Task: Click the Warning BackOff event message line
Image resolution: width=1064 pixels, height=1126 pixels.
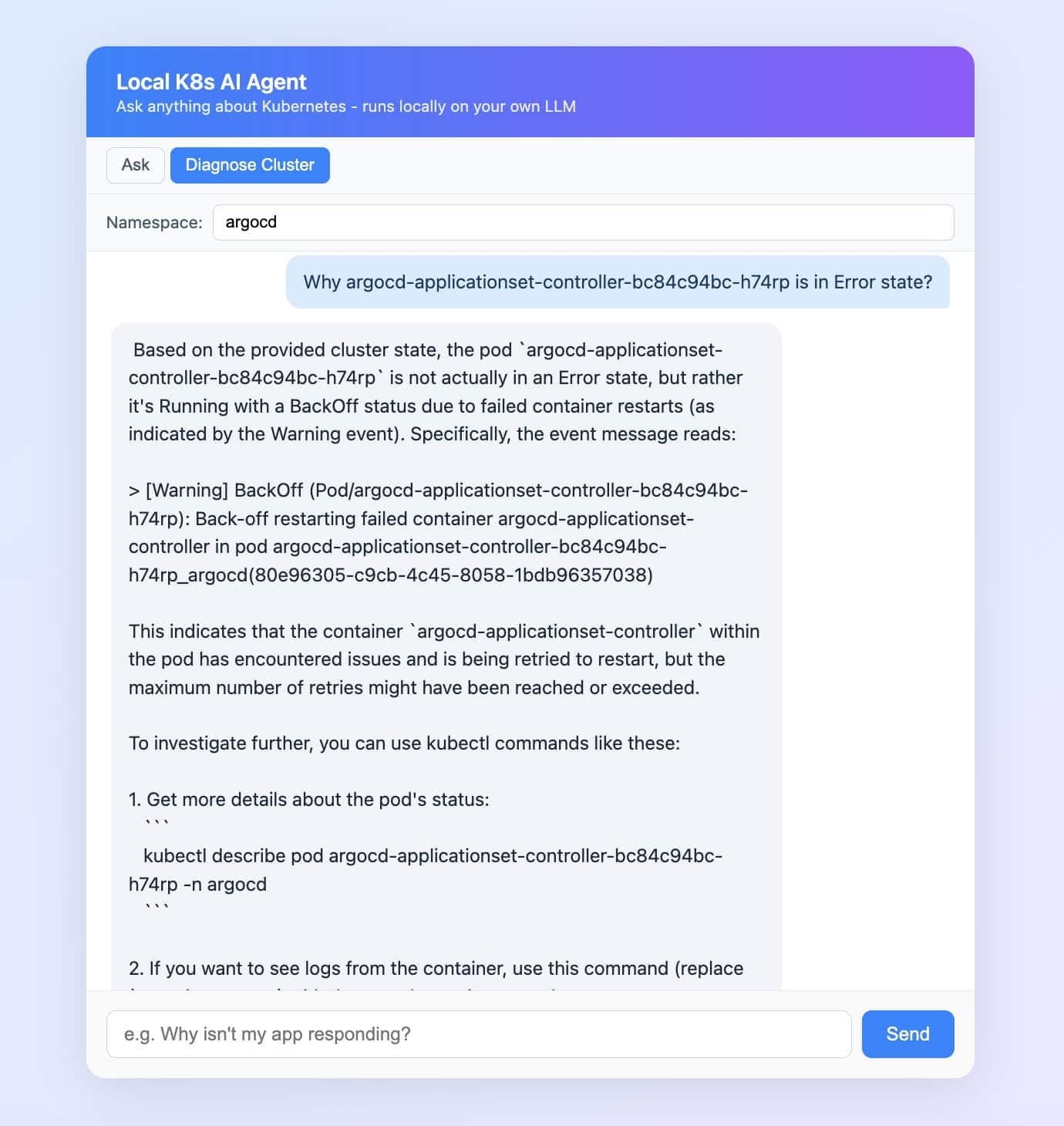Action: [x=438, y=532]
